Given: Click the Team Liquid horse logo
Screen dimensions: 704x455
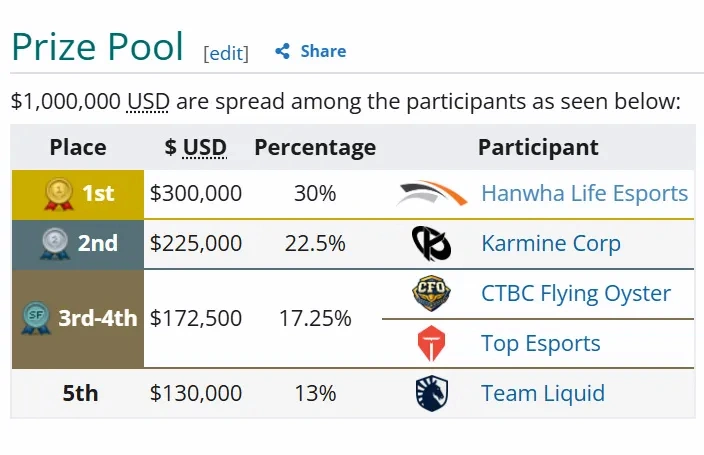Looking at the screenshot, I should point(431,394).
